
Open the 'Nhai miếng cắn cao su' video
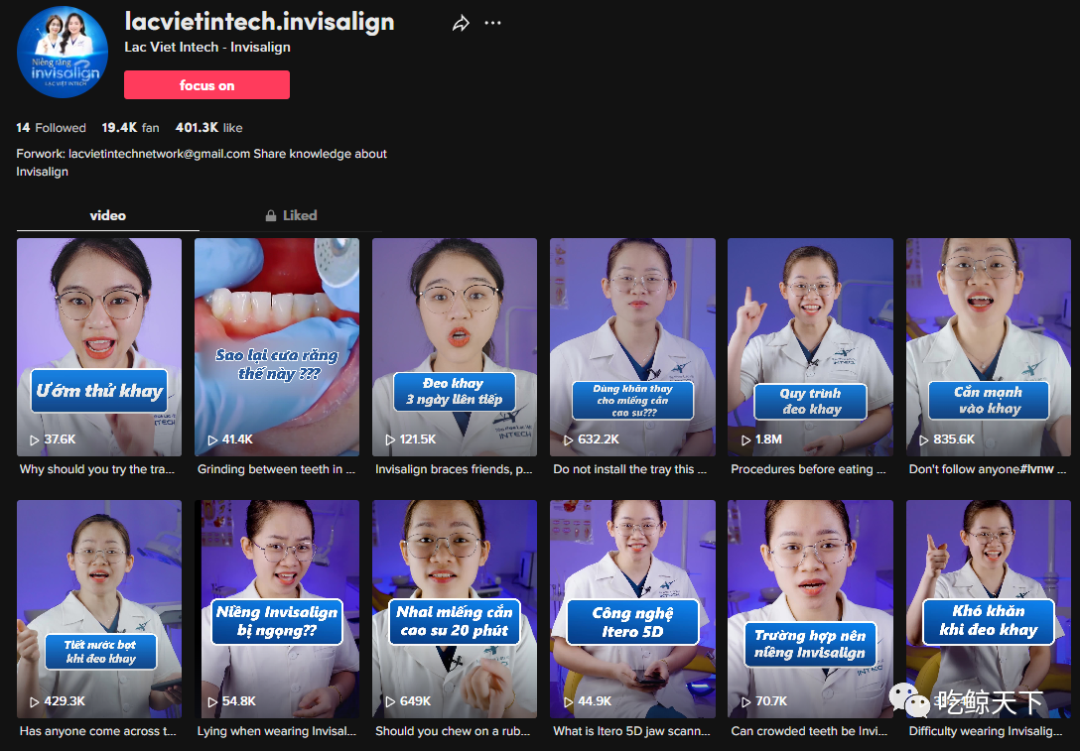(x=455, y=609)
